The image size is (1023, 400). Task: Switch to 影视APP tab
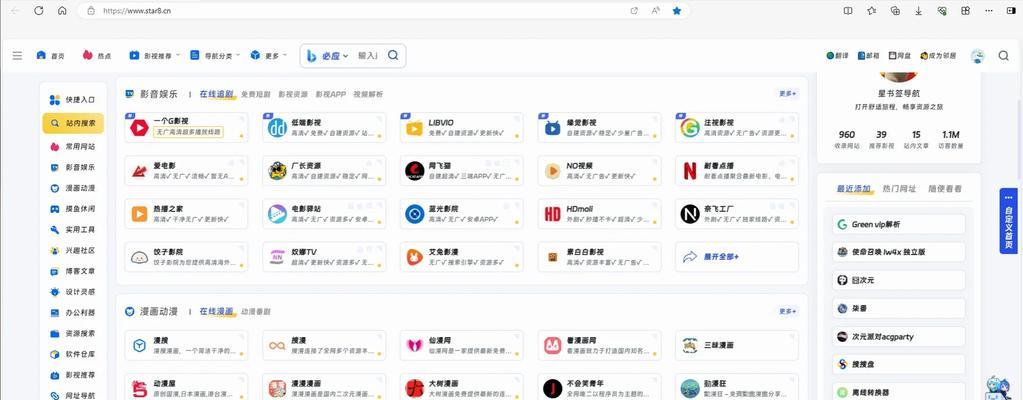[331, 94]
